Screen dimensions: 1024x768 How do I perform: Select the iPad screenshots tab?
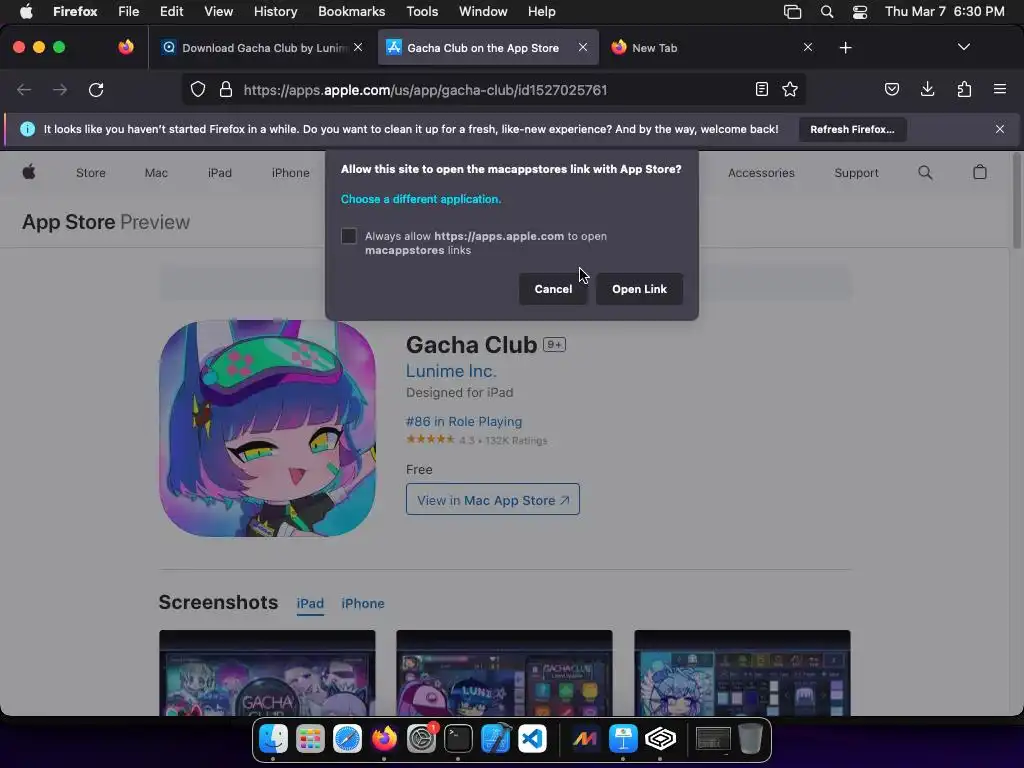pos(310,603)
